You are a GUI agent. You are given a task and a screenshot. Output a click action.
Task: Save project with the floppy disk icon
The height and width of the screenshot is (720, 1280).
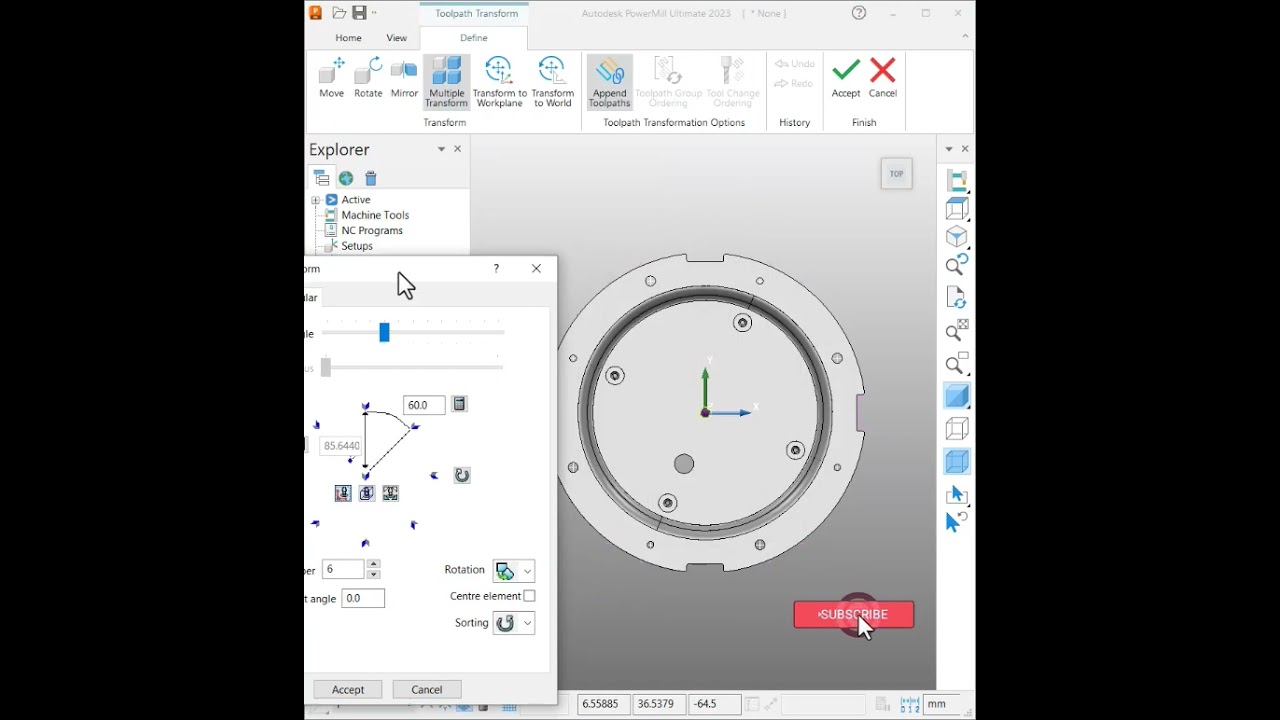(x=359, y=13)
